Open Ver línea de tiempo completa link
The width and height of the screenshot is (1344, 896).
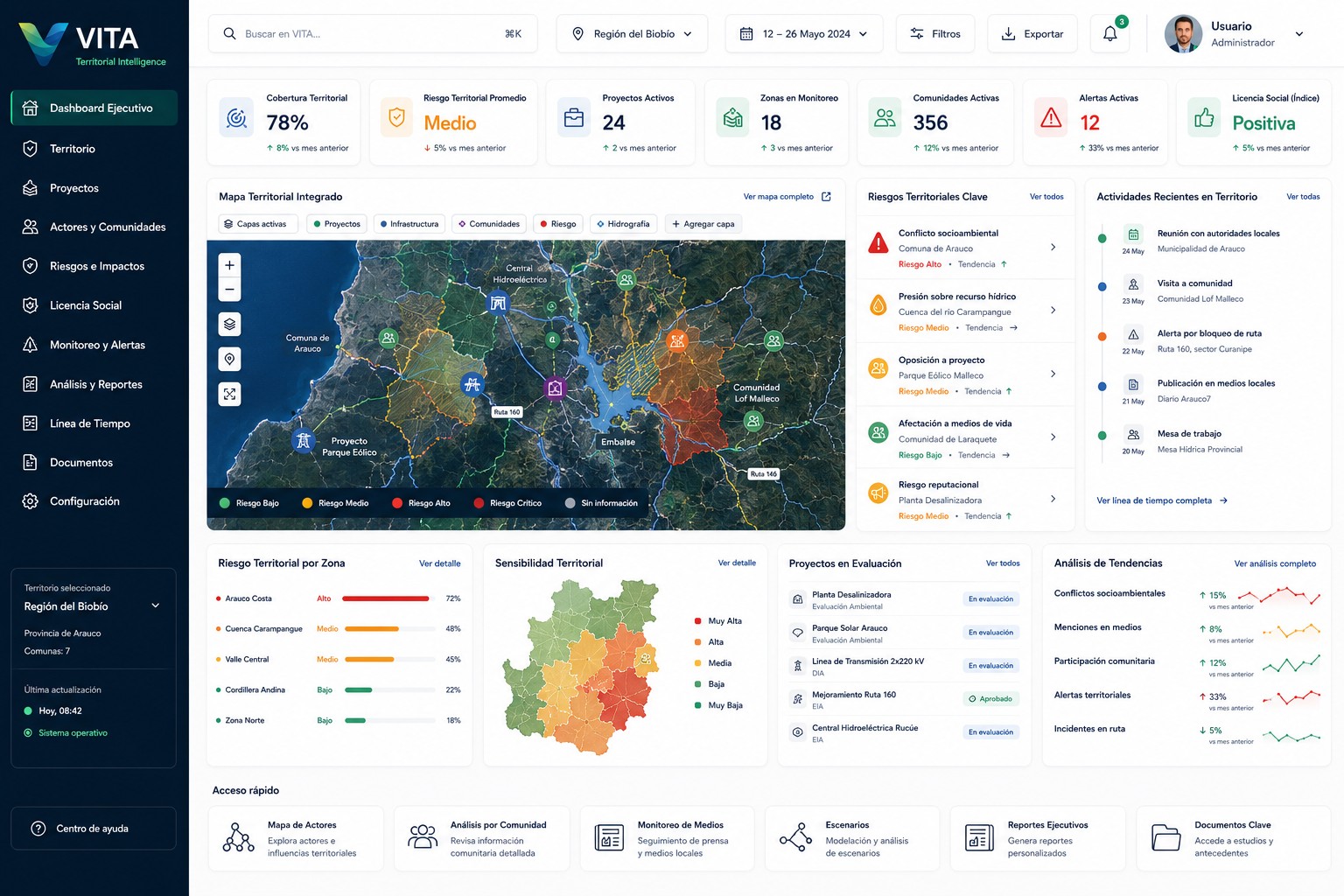pyautogui.click(x=1162, y=500)
